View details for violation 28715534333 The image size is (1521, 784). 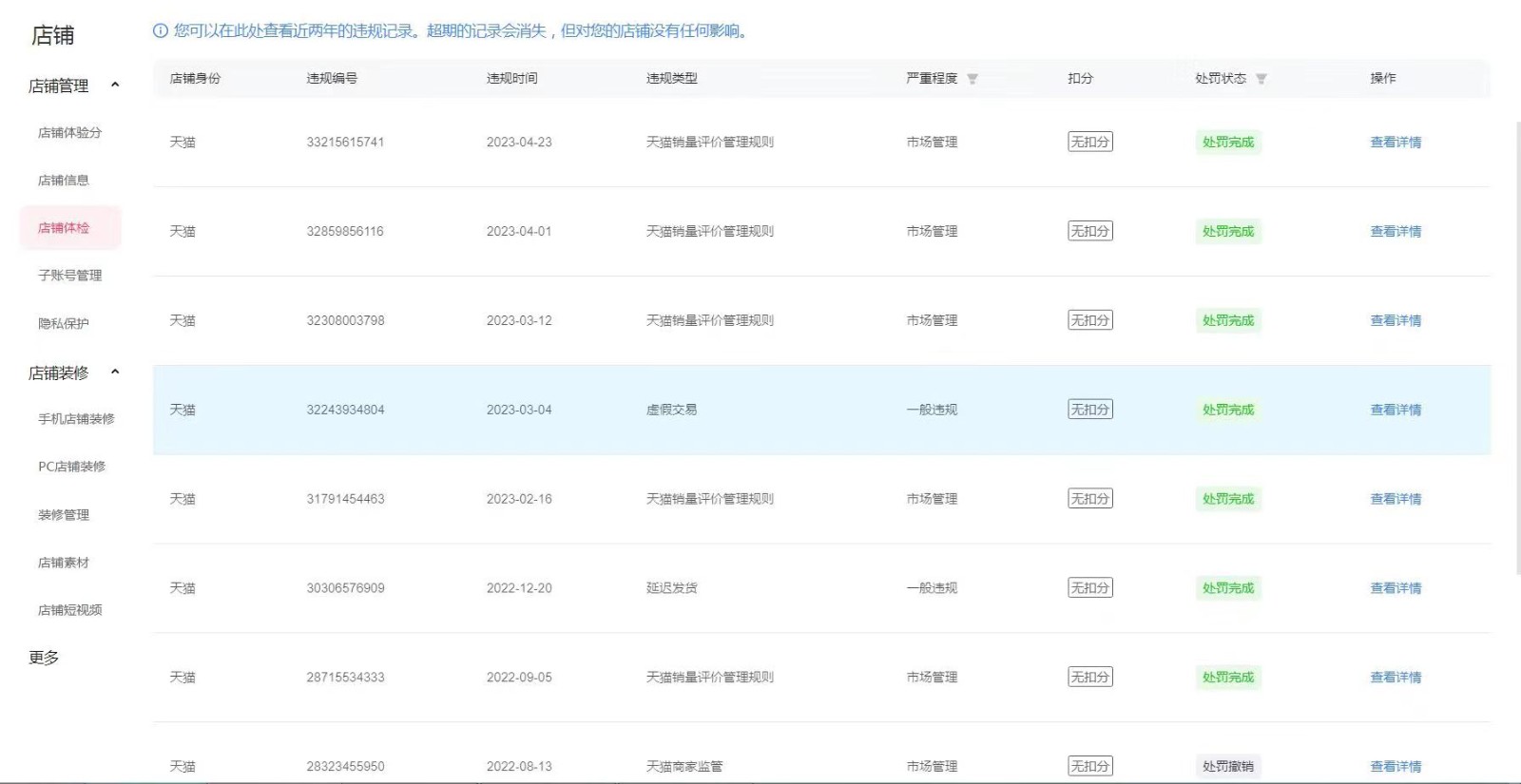pos(1396,678)
